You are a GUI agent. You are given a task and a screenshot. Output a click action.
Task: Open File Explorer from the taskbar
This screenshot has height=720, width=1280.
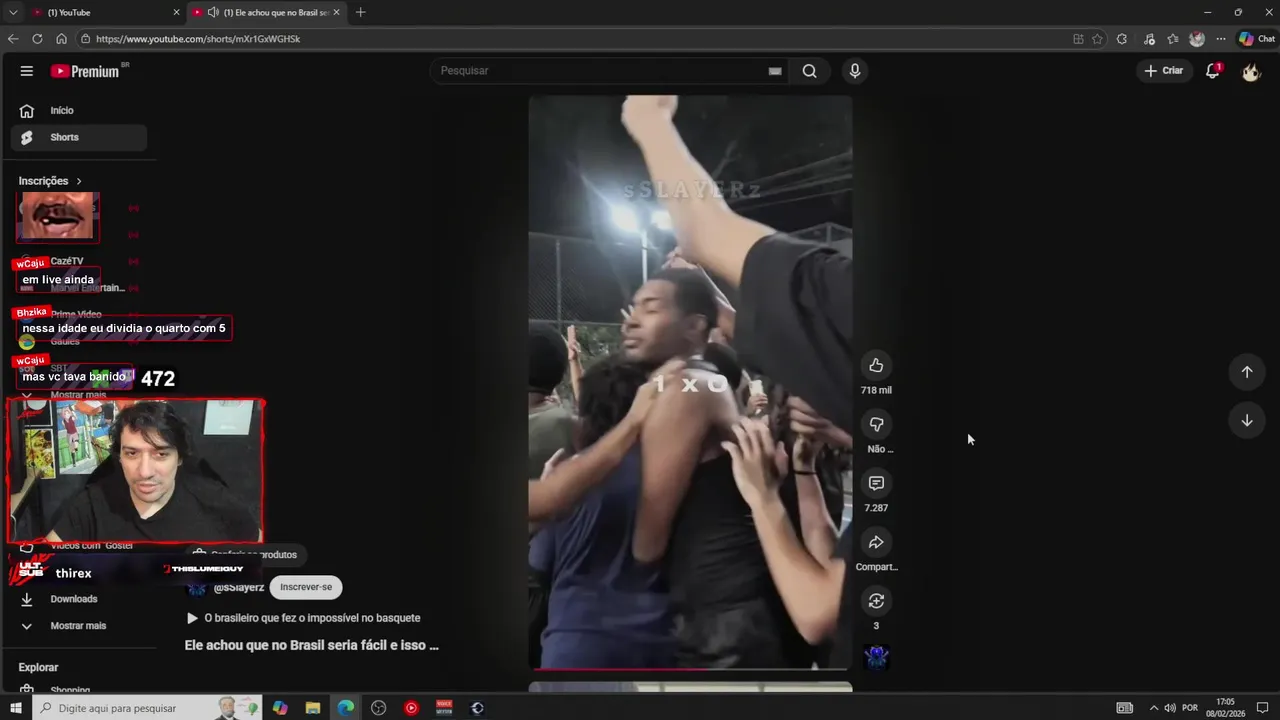[x=313, y=708]
